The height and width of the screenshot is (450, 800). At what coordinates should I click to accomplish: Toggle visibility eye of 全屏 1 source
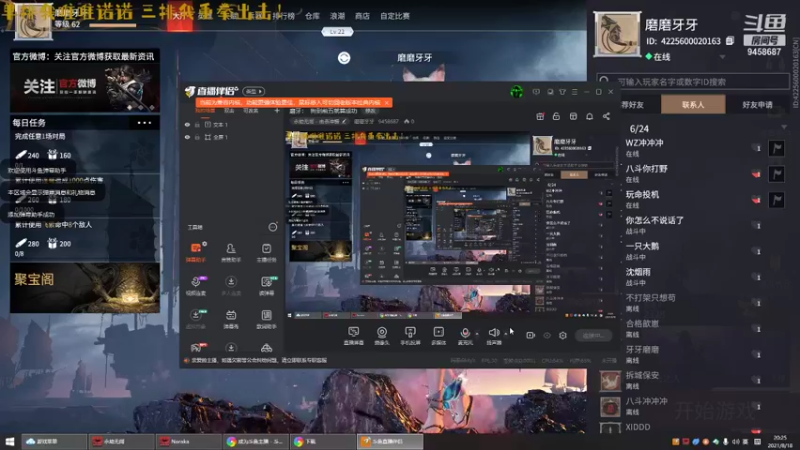[x=187, y=137]
